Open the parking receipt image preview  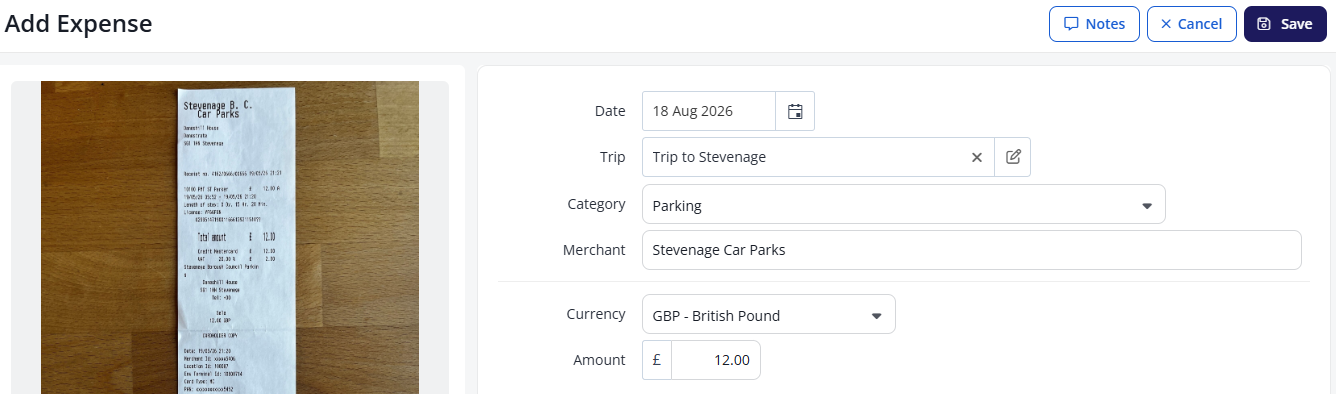230,237
